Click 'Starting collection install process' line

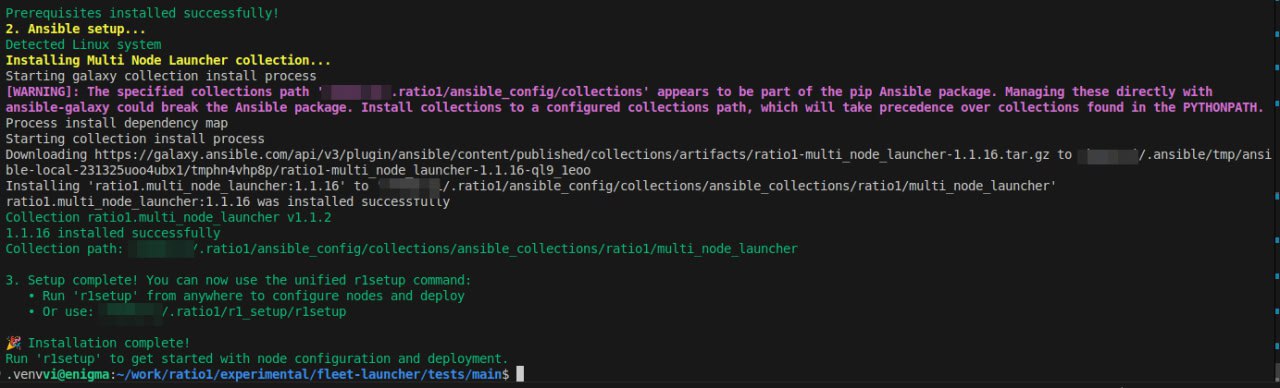(135, 139)
